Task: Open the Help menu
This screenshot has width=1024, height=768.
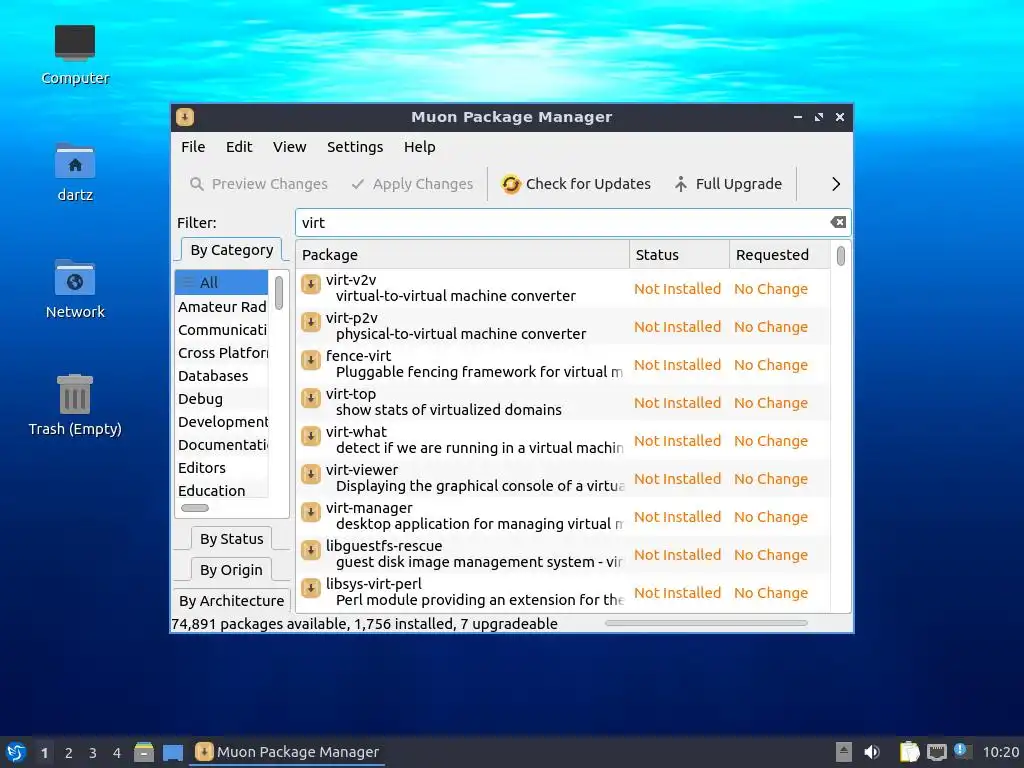Action: [419, 147]
